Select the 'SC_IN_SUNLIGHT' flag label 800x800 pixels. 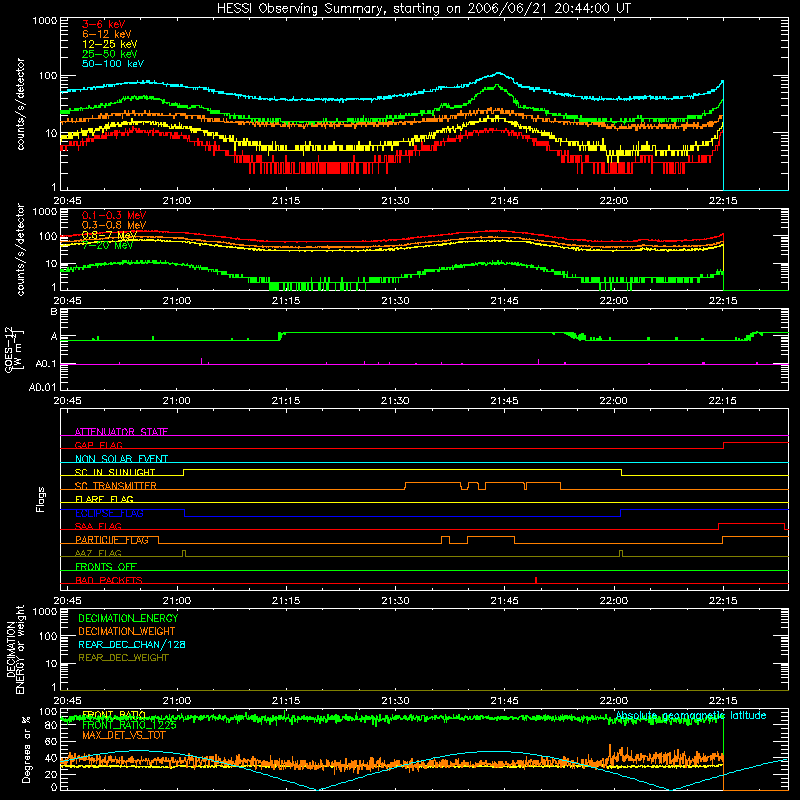(x=115, y=472)
